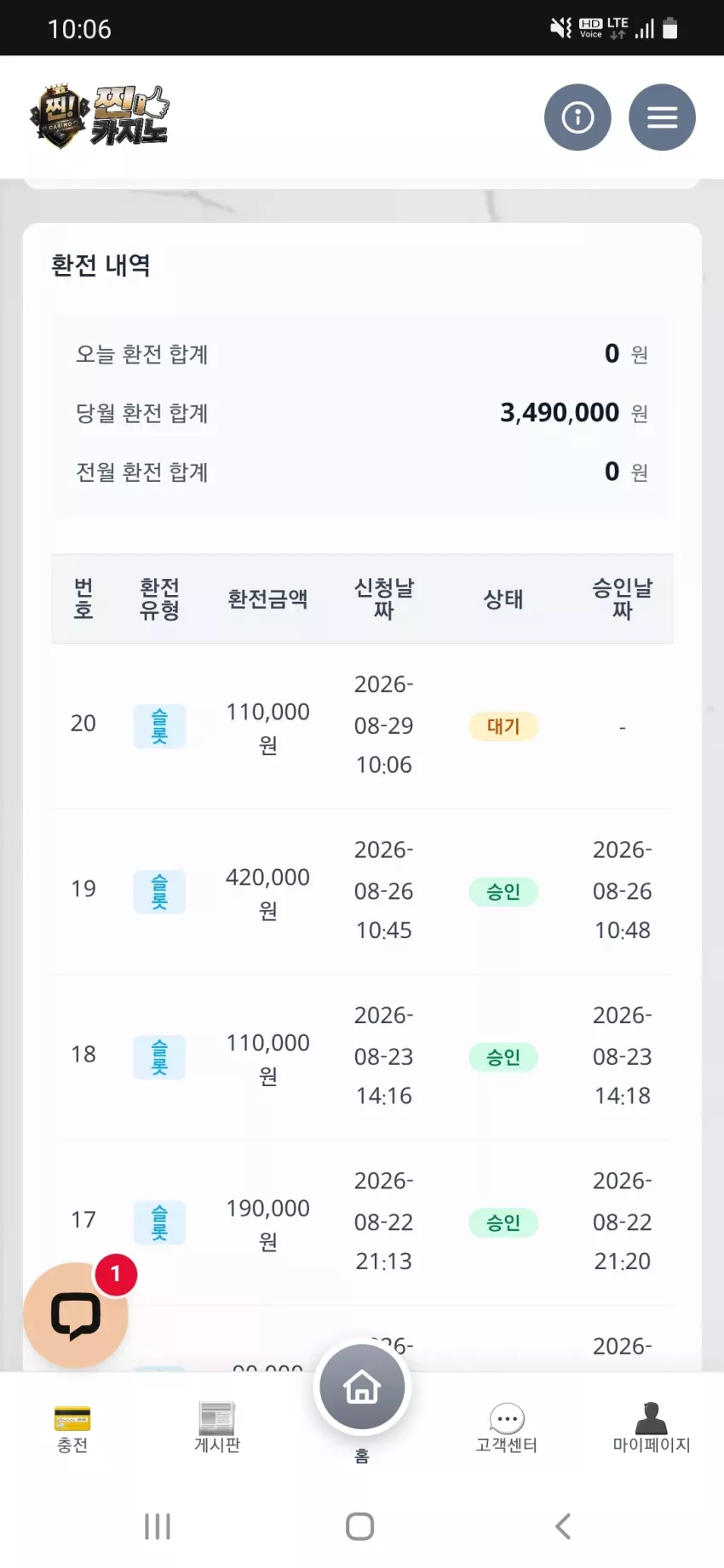Tap the Android back arrow
The height and width of the screenshot is (1568, 724).
(x=563, y=1526)
